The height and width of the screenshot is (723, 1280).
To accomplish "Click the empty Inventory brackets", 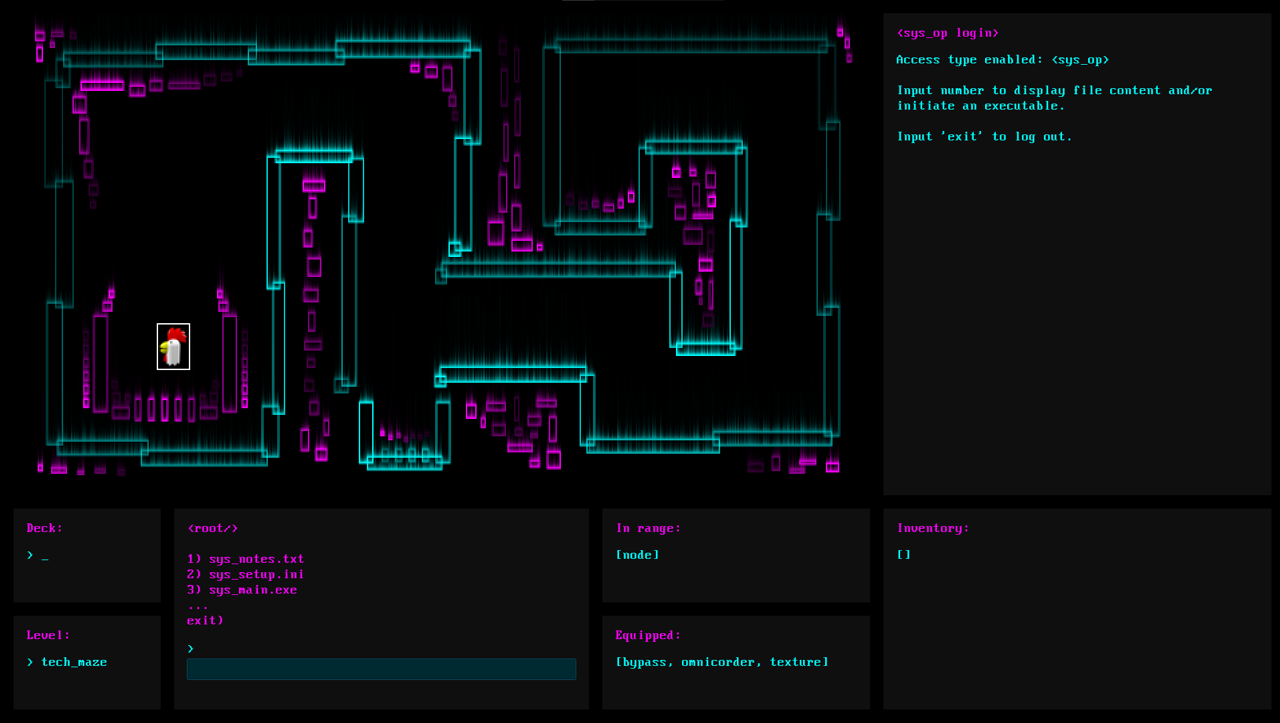I will tap(904, 555).
